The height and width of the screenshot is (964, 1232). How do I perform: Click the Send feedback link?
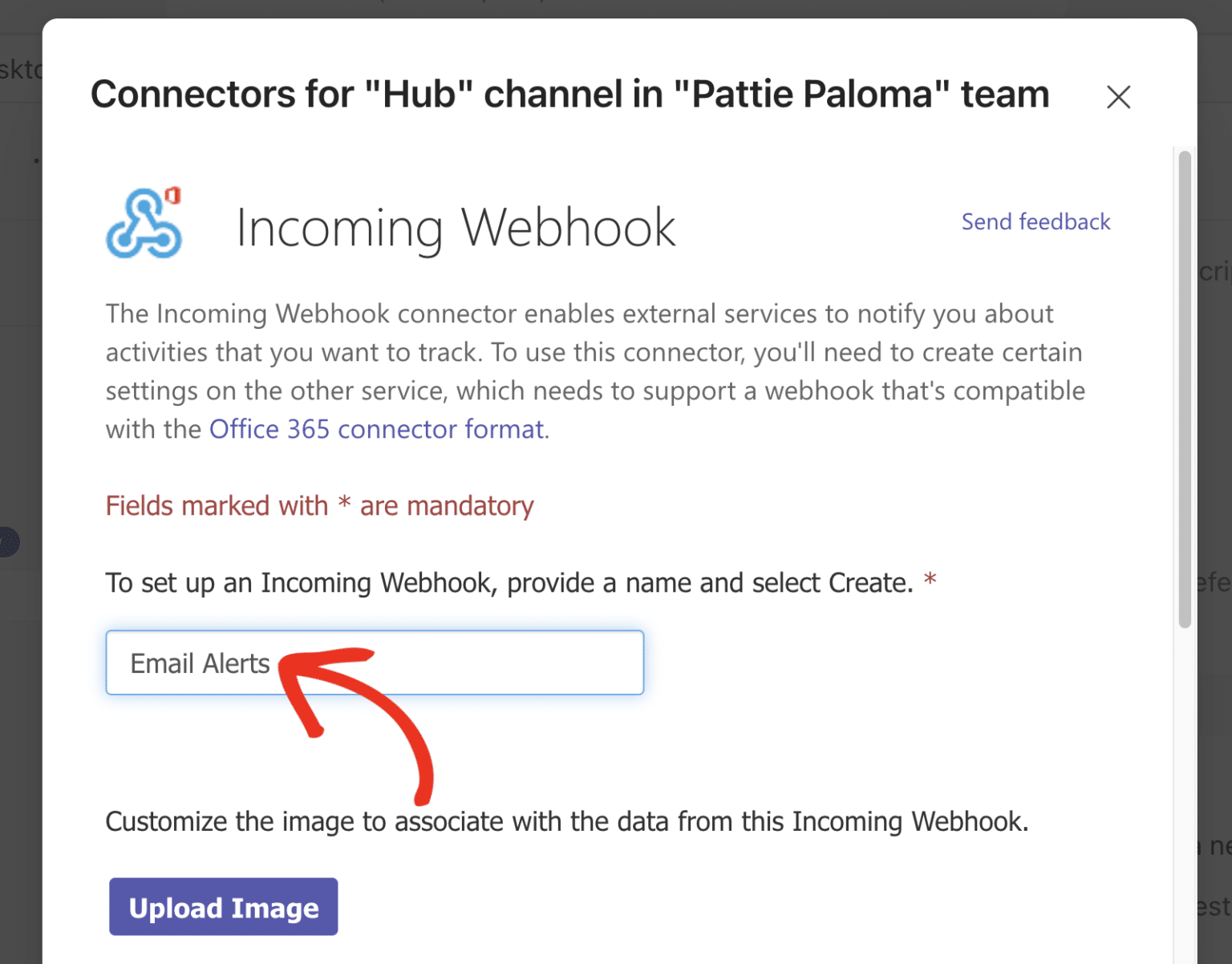[1035, 221]
